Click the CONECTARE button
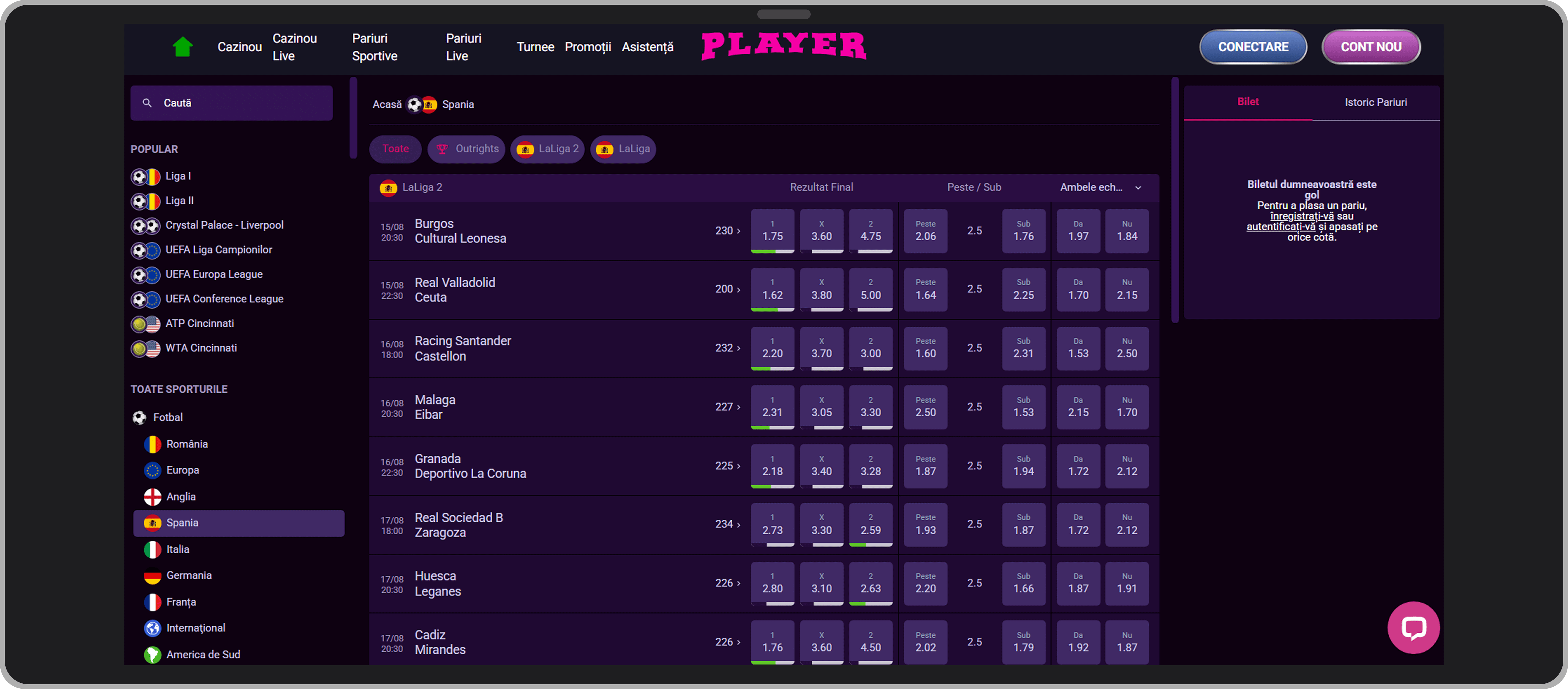 tap(1253, 47)
